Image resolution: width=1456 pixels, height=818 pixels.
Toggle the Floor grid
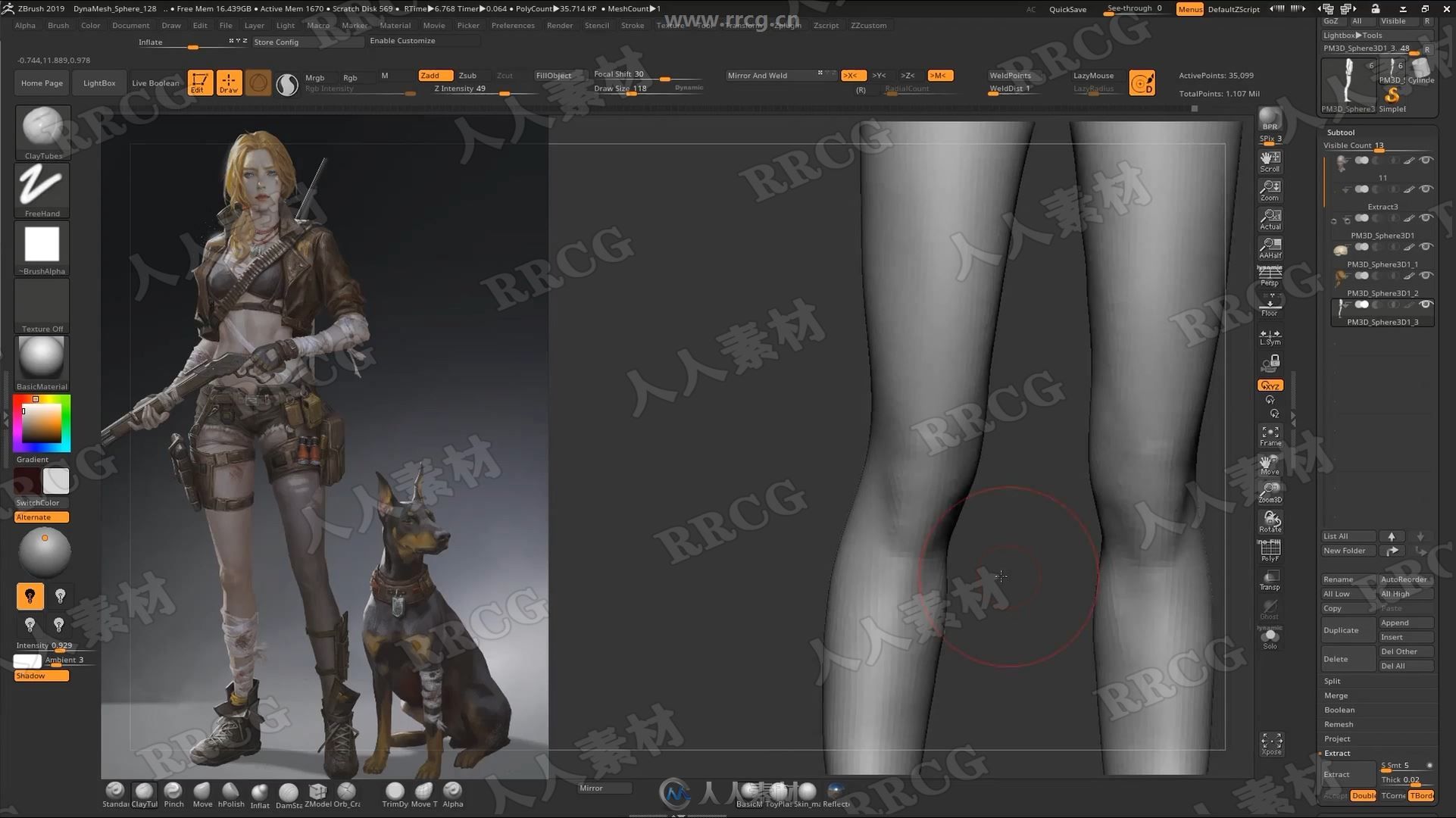[1270, 305]
